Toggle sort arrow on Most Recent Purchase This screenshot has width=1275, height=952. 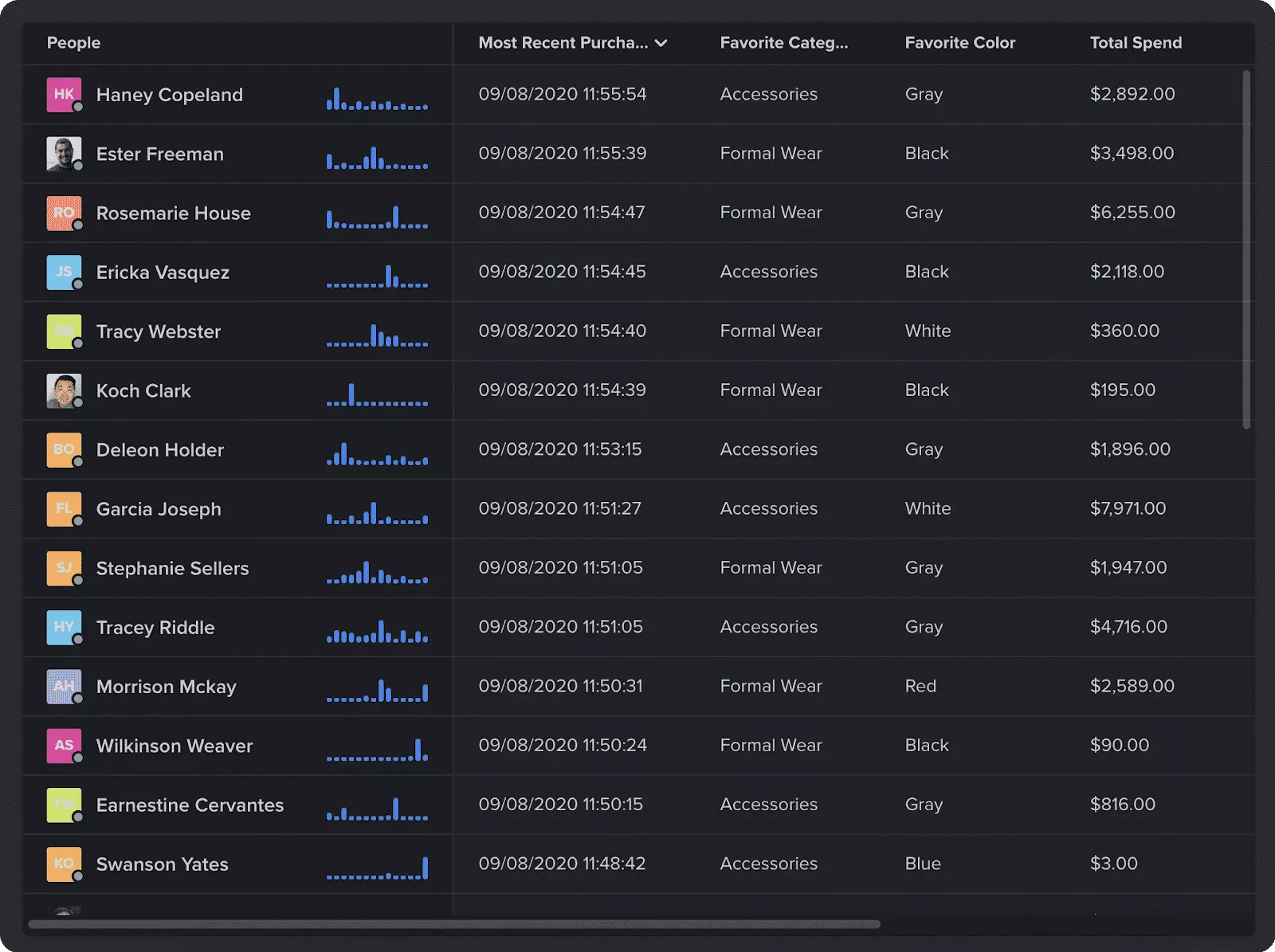click(661, 43)
